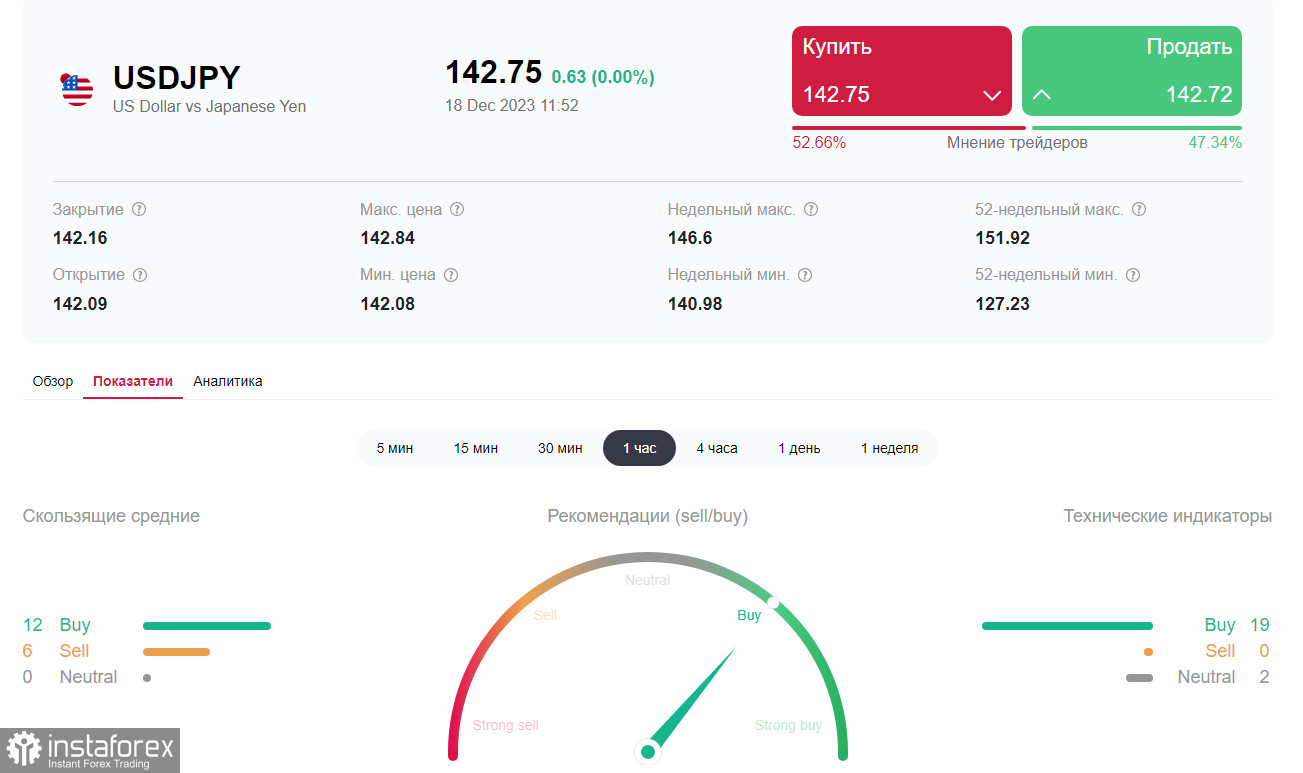Click the US Dollar vs Japanese Yen subtitle
This screenshot has width=1303, height=773.
210,107
